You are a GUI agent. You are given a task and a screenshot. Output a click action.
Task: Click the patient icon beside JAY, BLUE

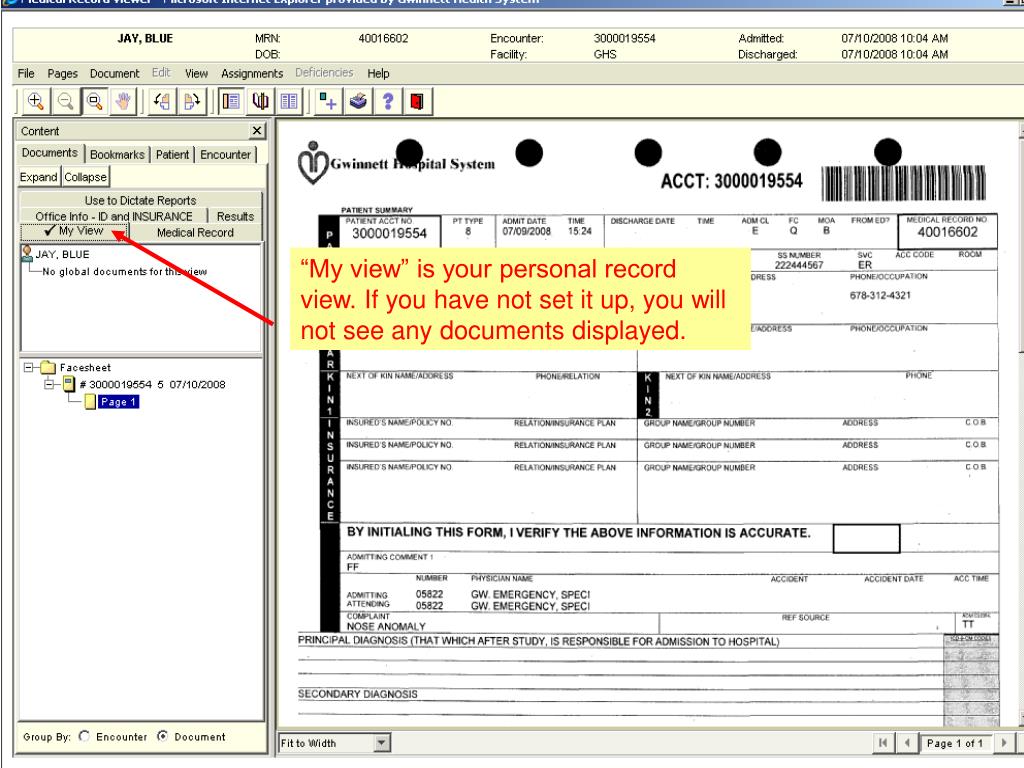click(27, 253)
